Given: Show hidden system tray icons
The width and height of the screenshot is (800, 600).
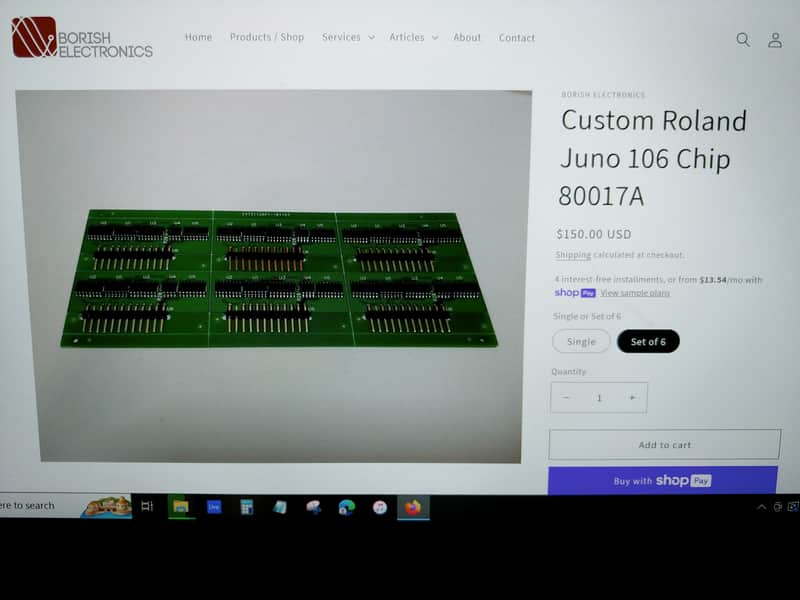Looking at the screenshot, I should coord(761,507).
